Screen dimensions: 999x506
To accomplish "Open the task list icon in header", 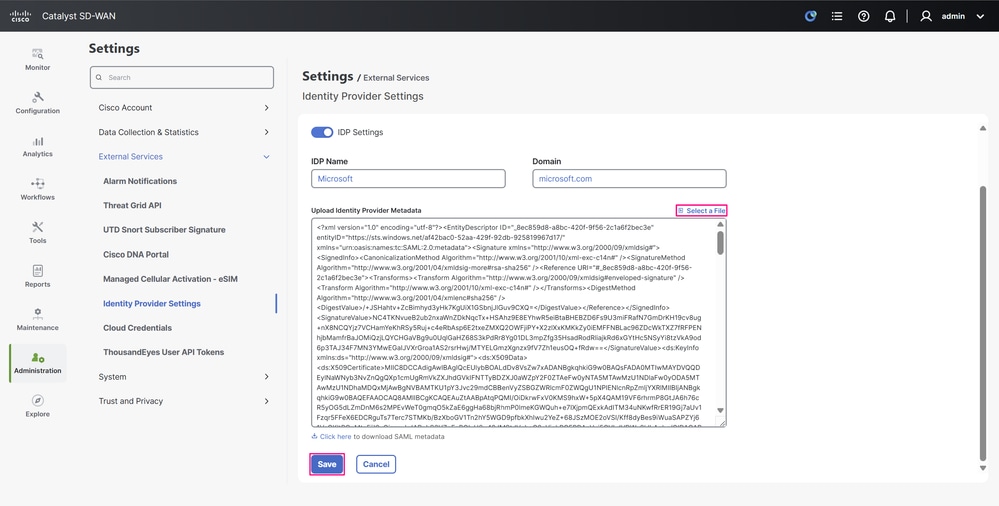I will [837, 16].
